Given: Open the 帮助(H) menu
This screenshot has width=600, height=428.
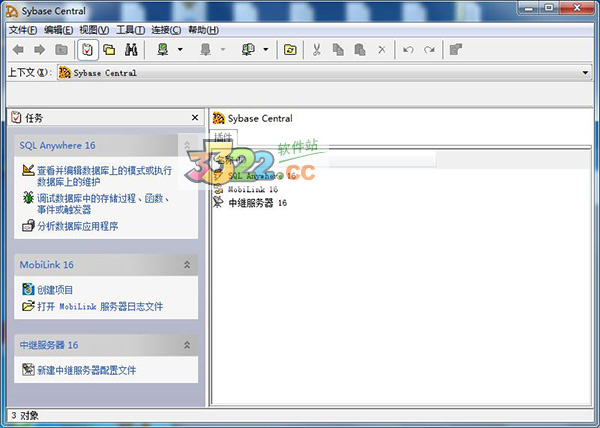Looking at the screenshot, I should (204, 30).
